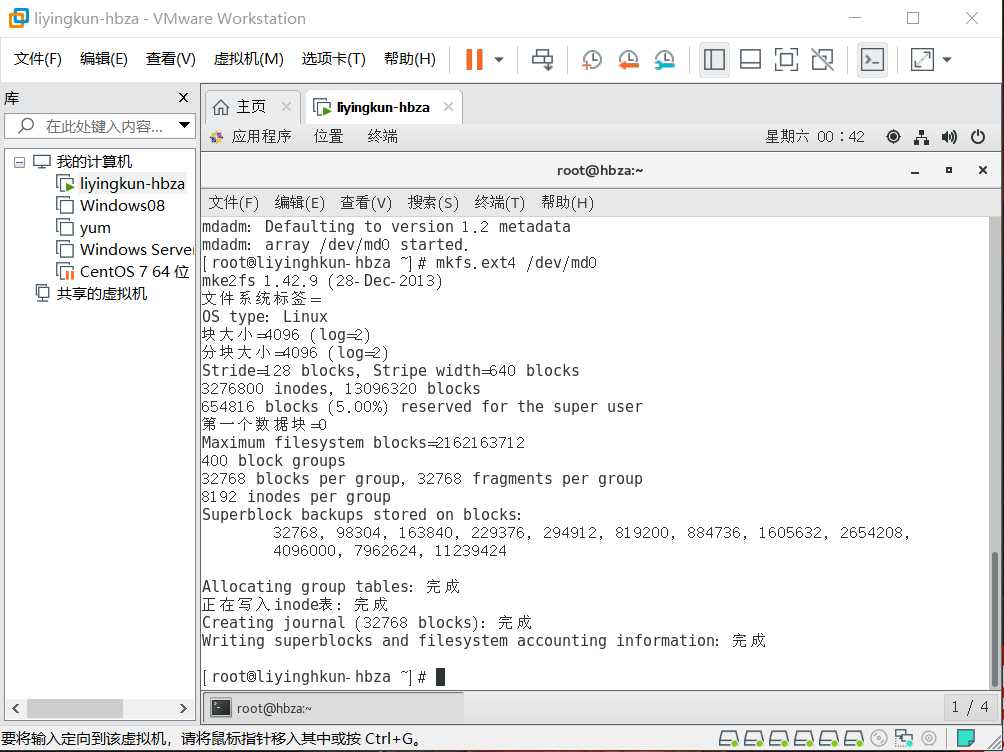Click the wired network status icon
This screenshot has height=752, width=1004.
(x=921, y=136)
